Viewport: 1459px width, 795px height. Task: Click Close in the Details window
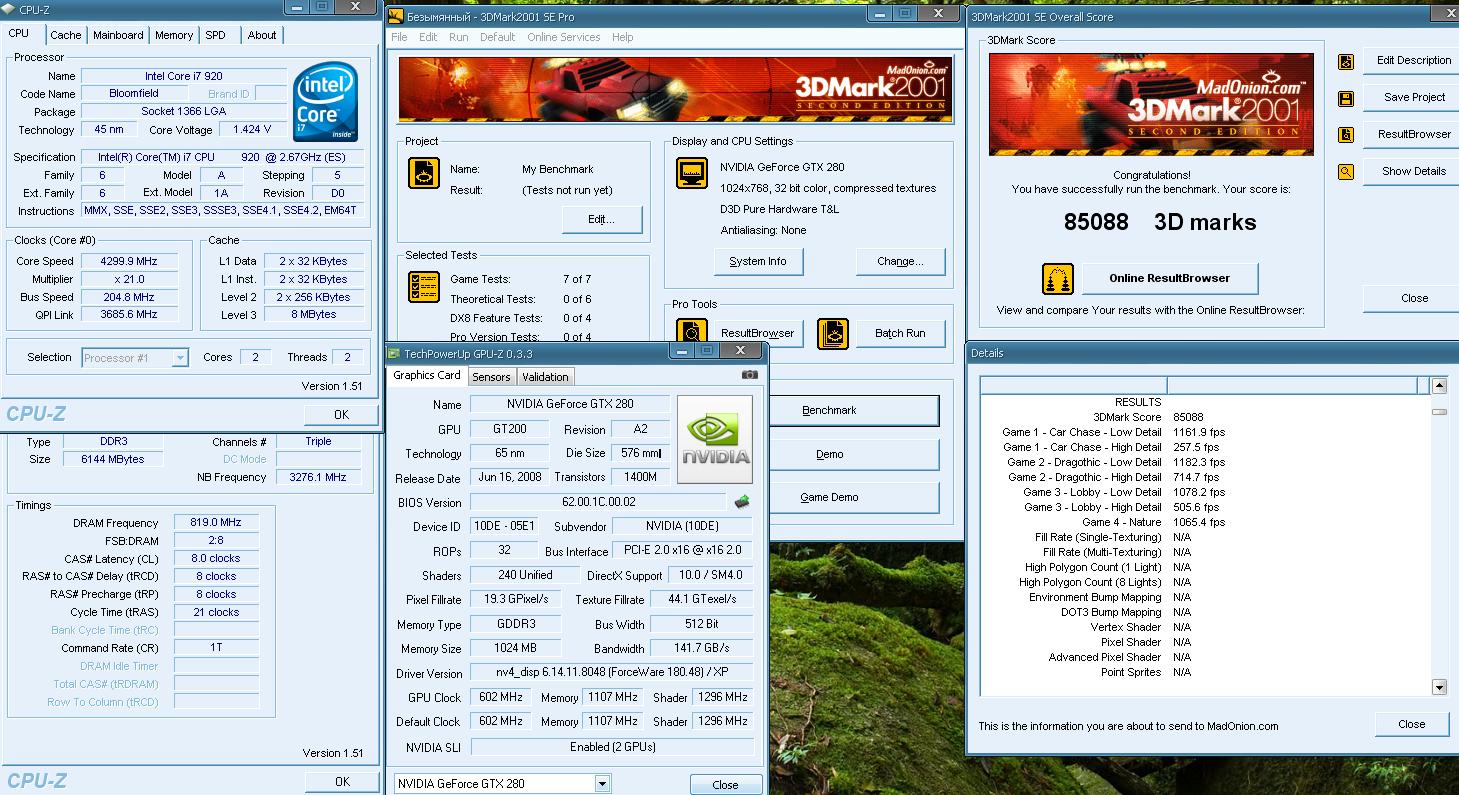tap(1411, 724)
